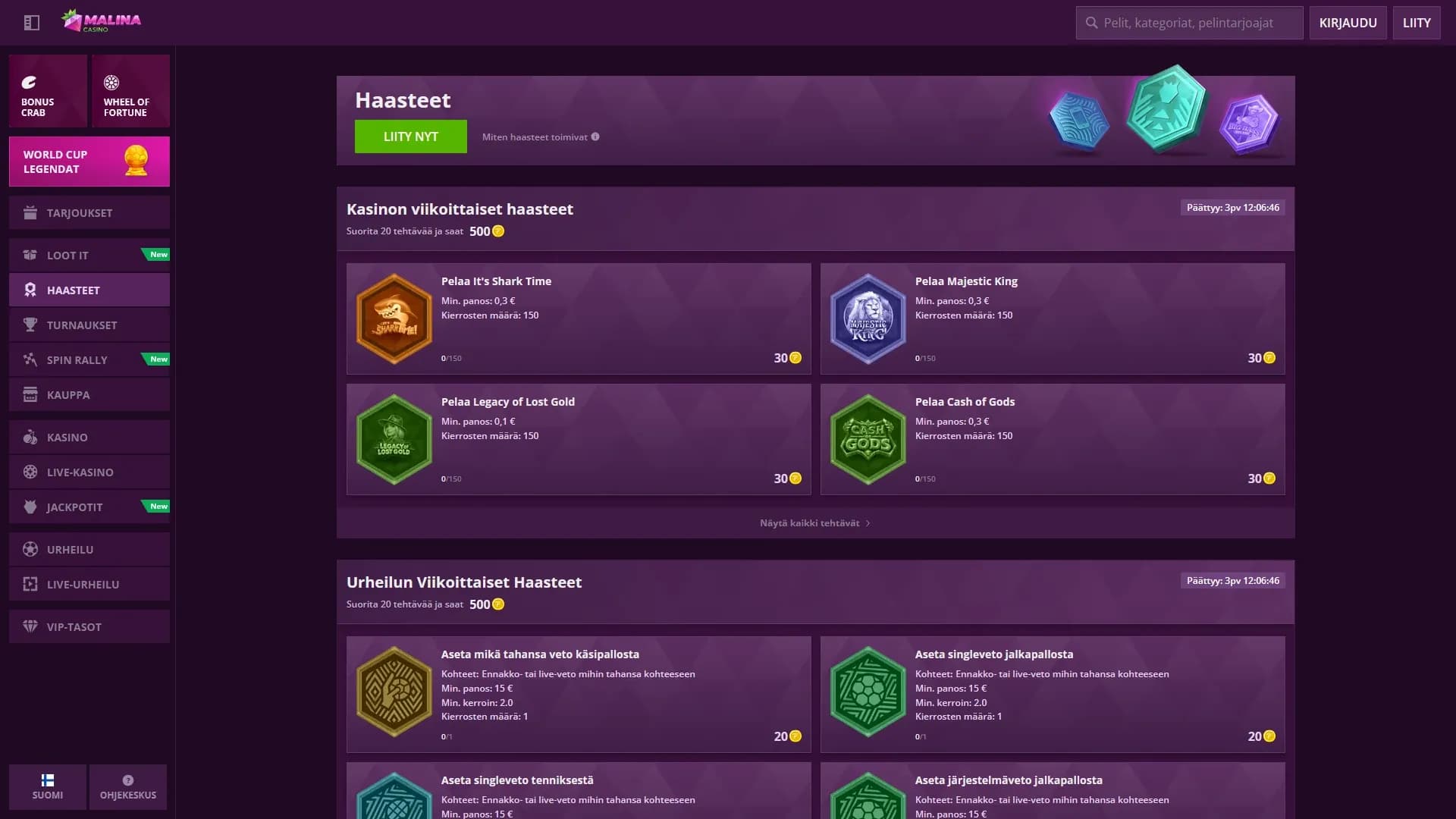Open Pelaa Majestic King challenge title

coord(966,281)
